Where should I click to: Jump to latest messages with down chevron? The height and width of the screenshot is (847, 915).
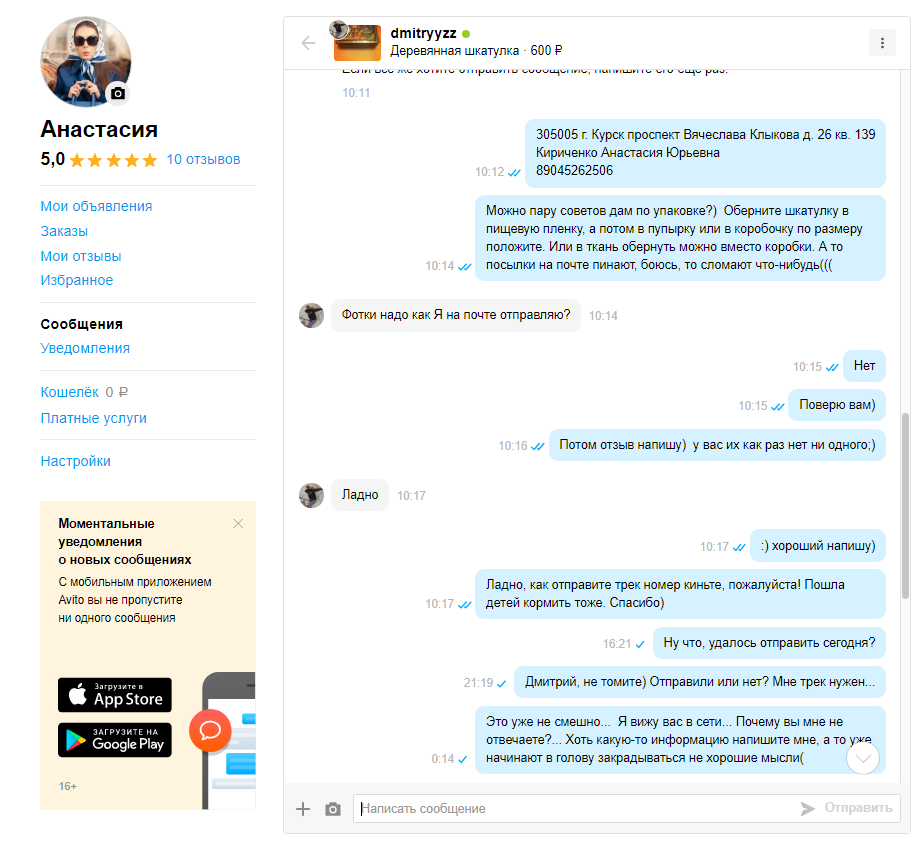[862, 758]
